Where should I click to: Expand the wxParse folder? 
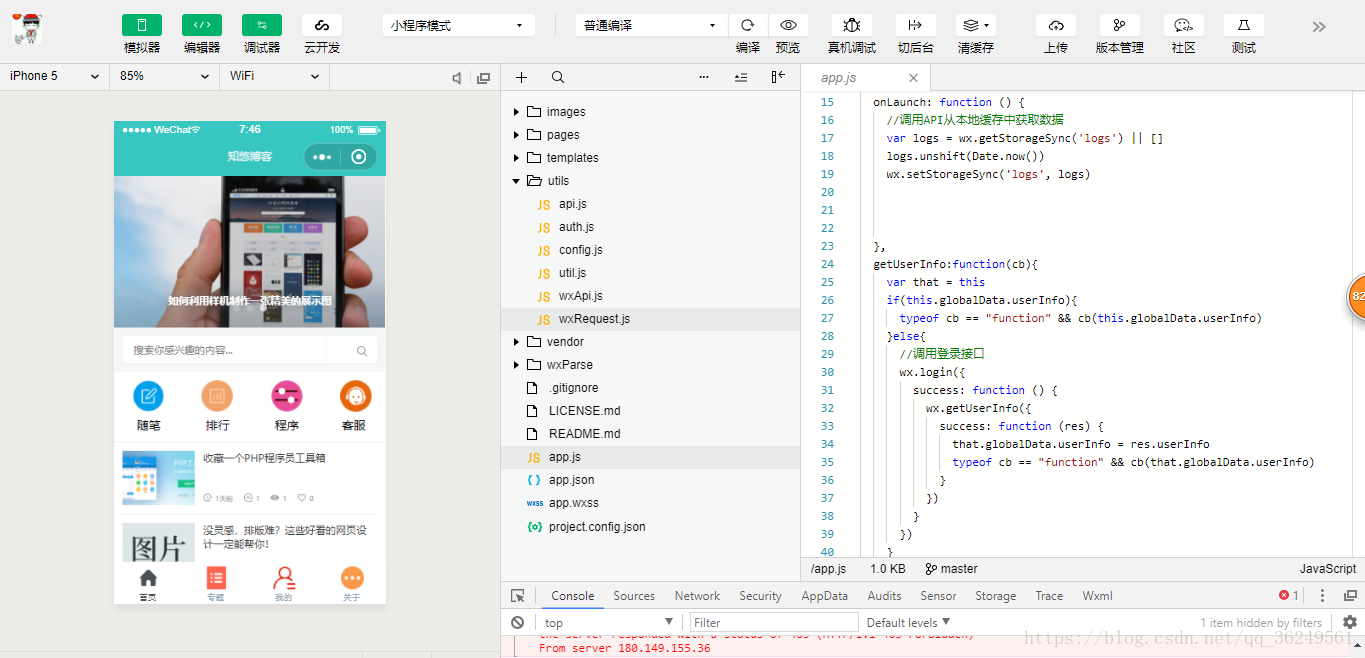(x=516, y=365)
